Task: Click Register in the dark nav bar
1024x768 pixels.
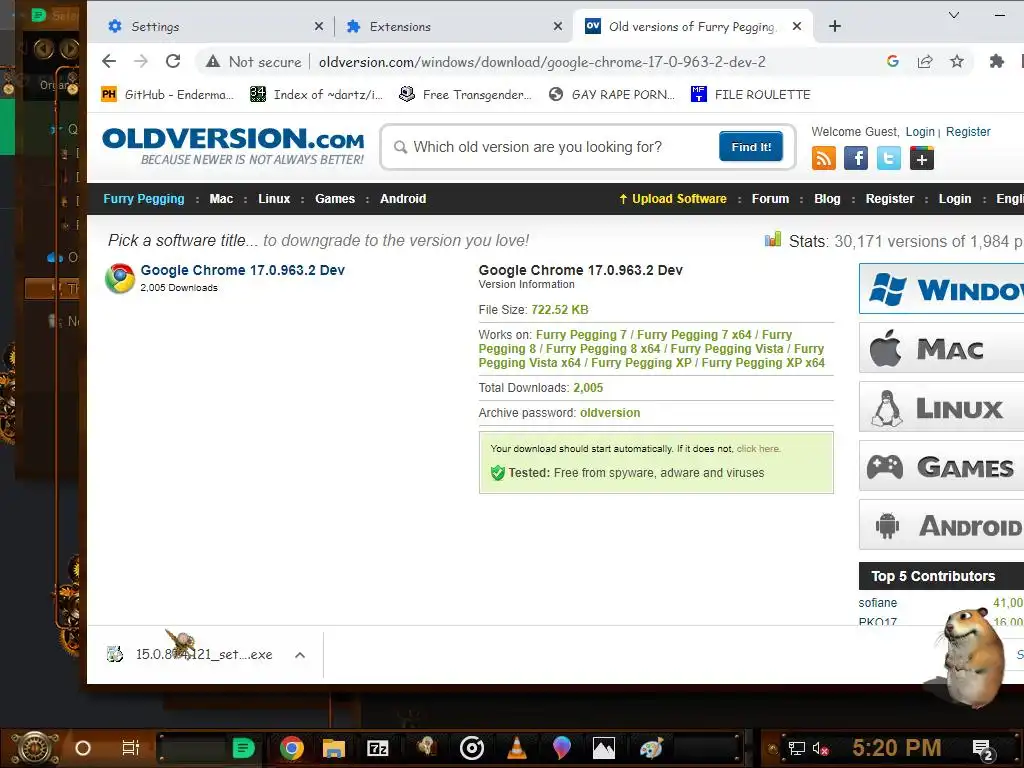Action: pyautogui.click(x=889, y=199)
